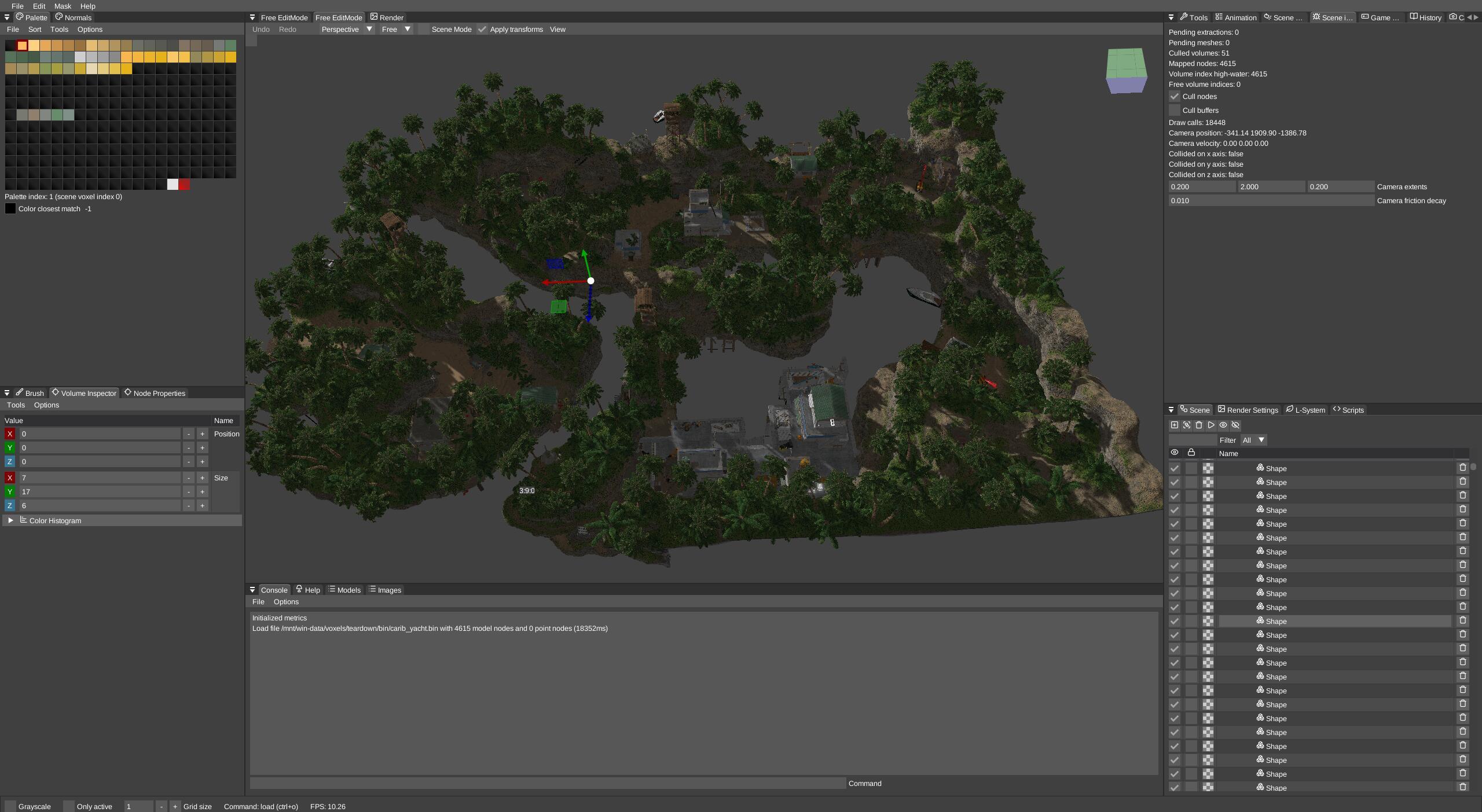The height and width of the screenshot is (812, 1482).
Task: Open the Scene panel's dock menu triangle
Action: 1171,410
